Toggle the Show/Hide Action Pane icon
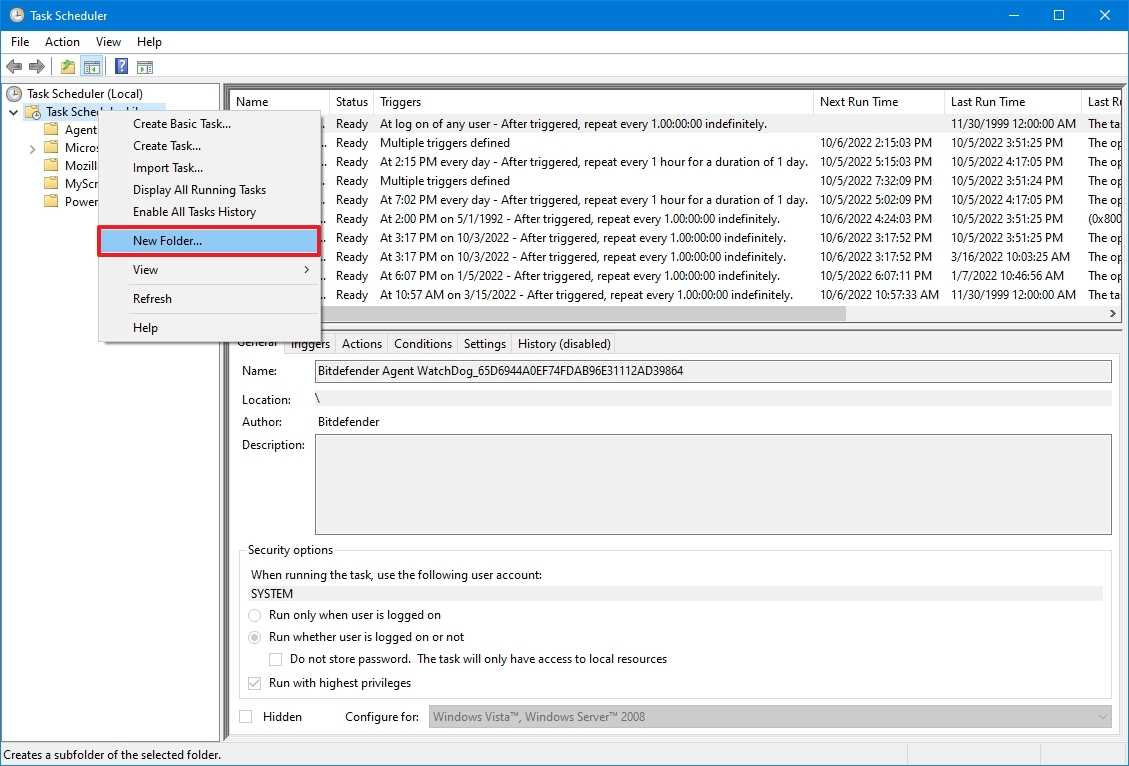Image resolution: width=1129 pixels, height=766 pixels. pos(145,67)
